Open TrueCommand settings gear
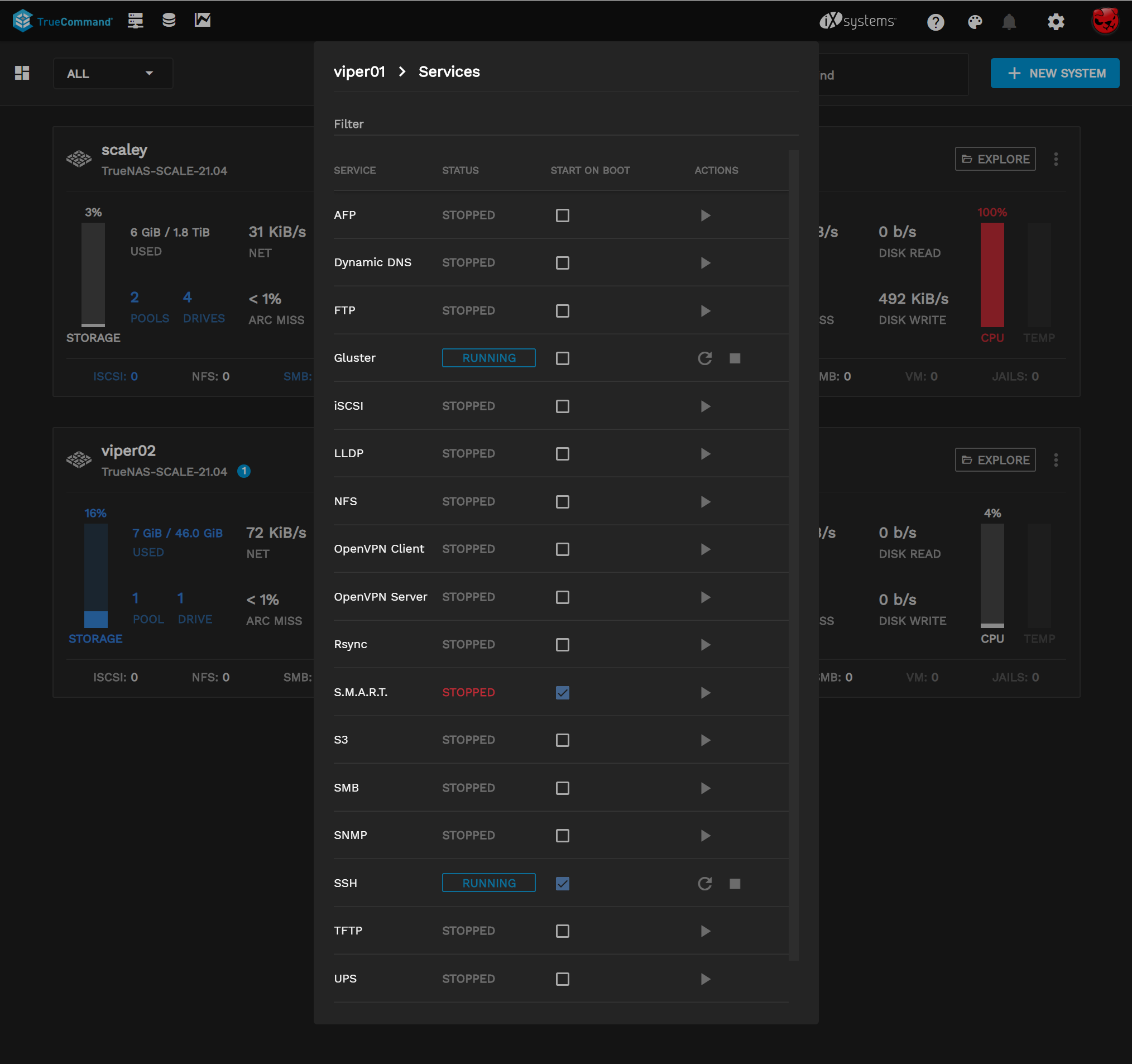1132x1064 pixels. coord(1055,22)
